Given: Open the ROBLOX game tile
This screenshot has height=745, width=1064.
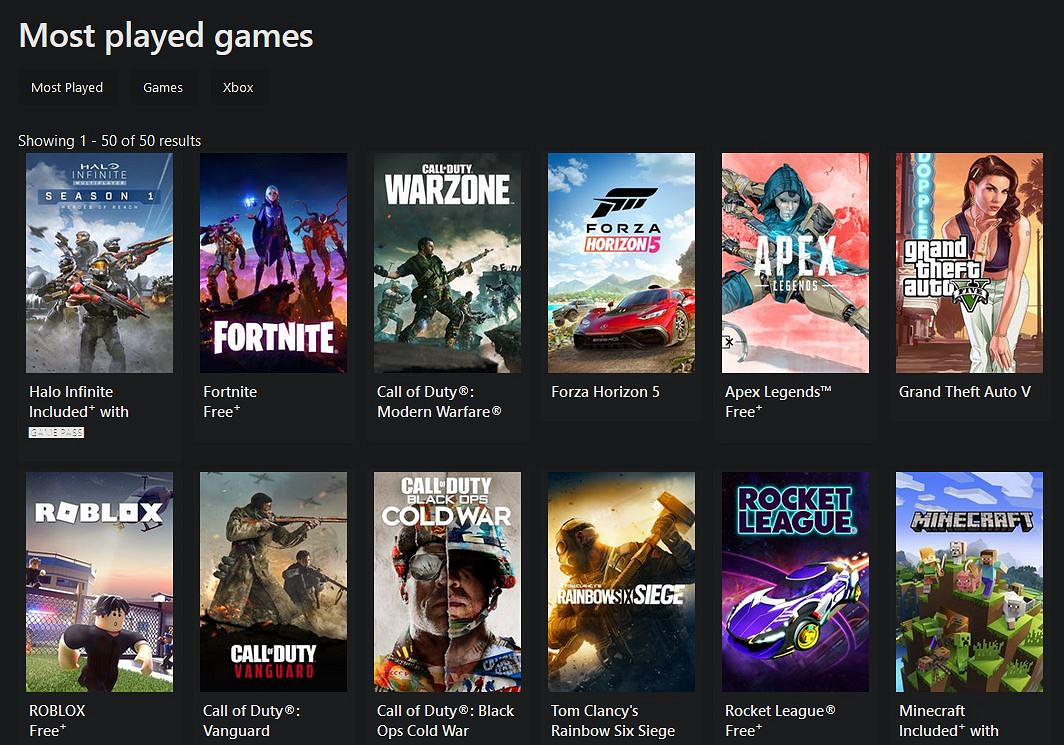Looking at the screenshot, I should pyautogui.click(x=98, y=581).
